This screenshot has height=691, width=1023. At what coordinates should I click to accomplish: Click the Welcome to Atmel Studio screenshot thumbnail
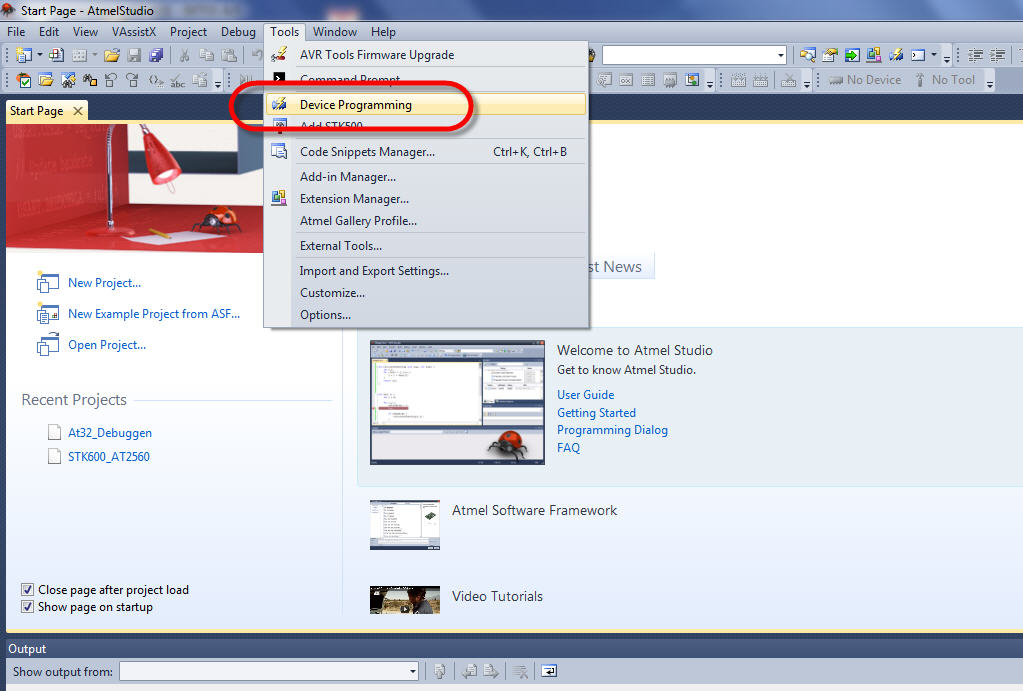(x=457, y=402)
